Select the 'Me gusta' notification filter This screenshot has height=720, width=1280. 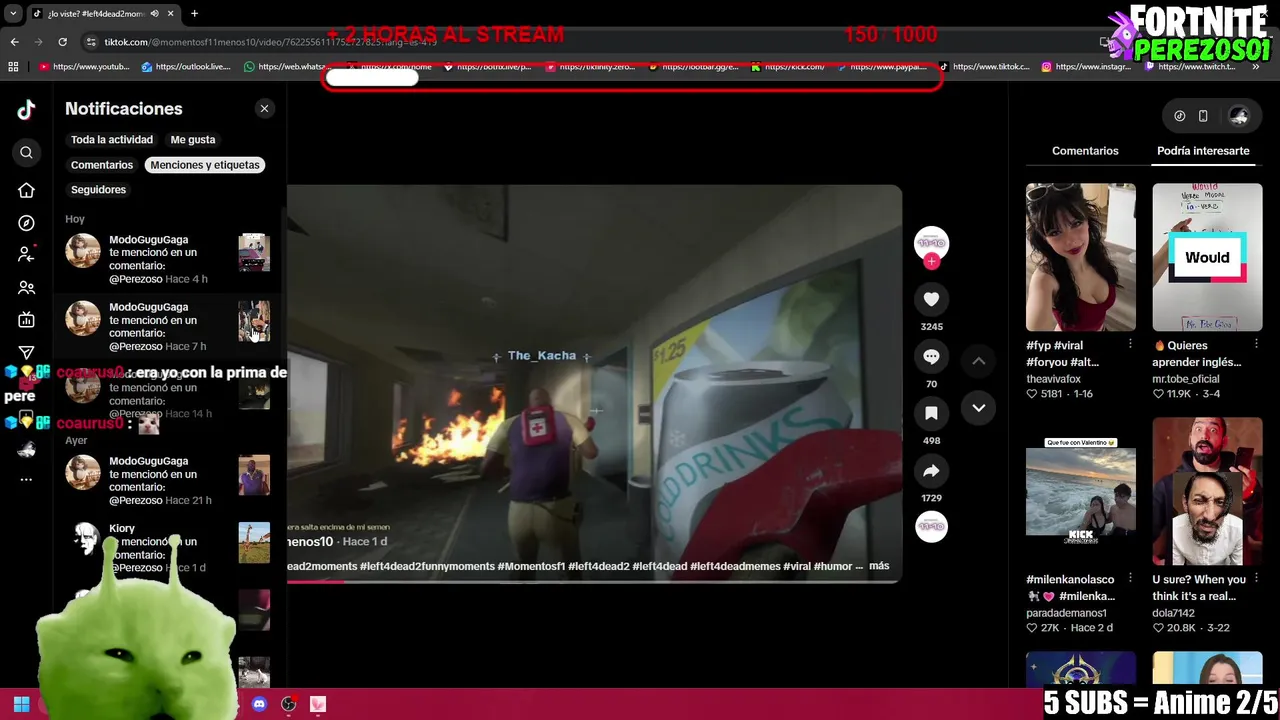[x=193, y=140]
